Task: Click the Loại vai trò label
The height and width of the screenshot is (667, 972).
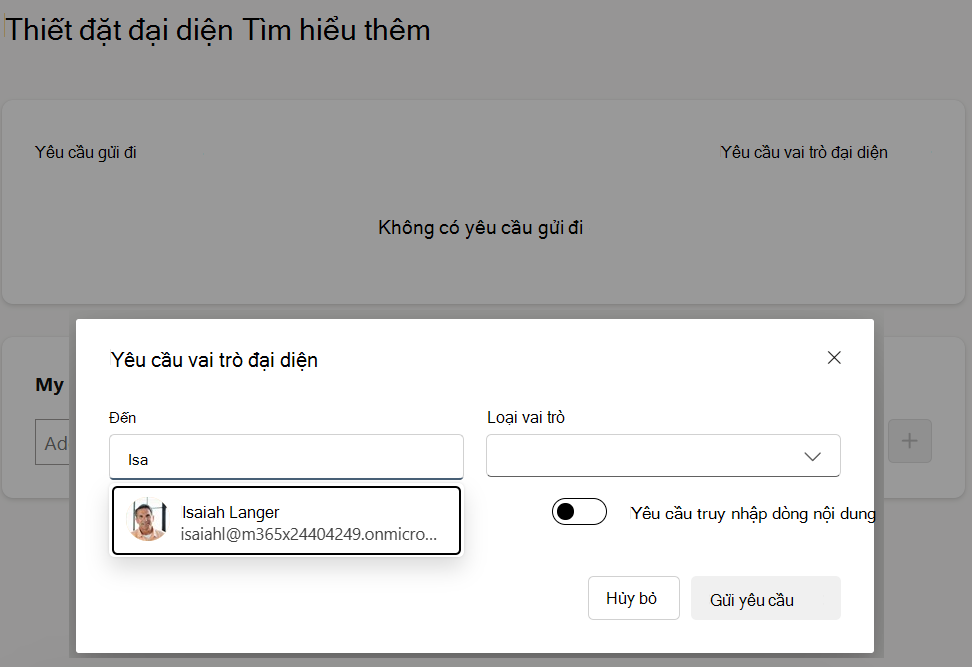Action: point(526,418)
